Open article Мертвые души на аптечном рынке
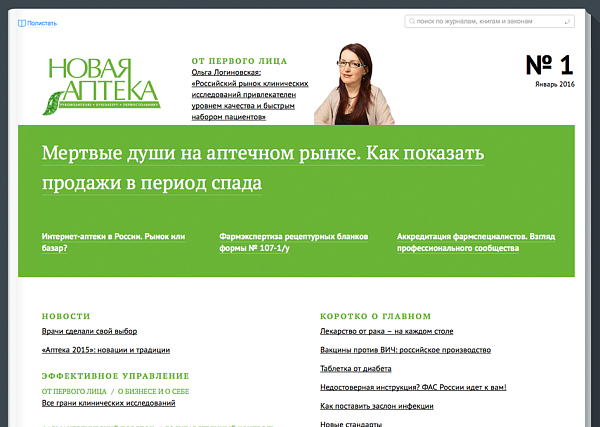 click(x=263, y=168)
